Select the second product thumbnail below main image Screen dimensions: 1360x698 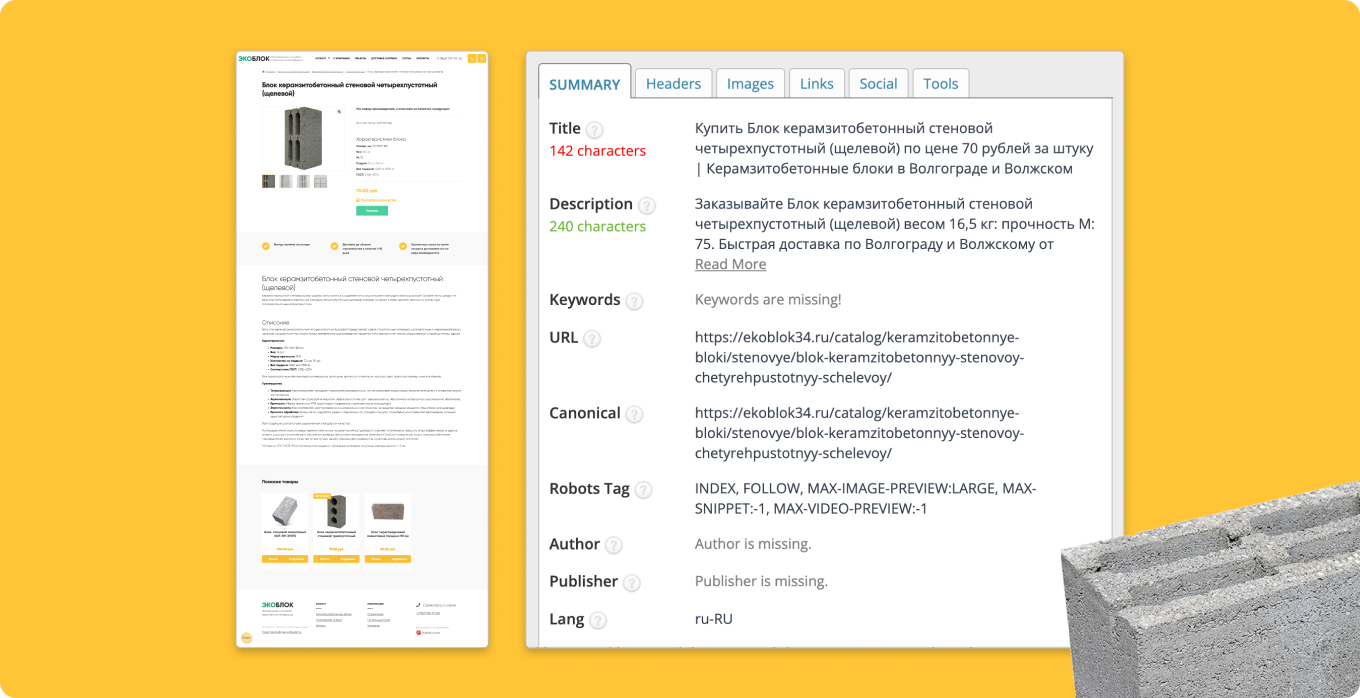(286, 181)
